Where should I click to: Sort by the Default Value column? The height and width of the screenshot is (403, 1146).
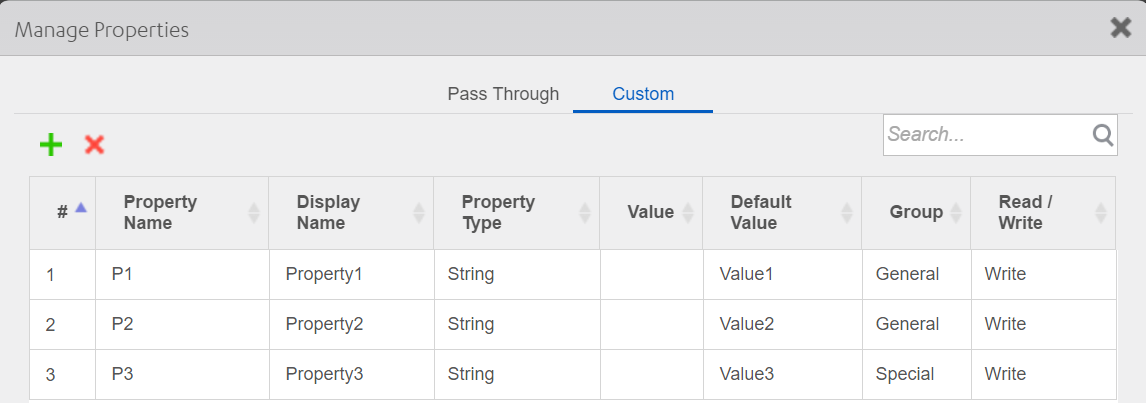pyautogui.click(x=847, y=212)
